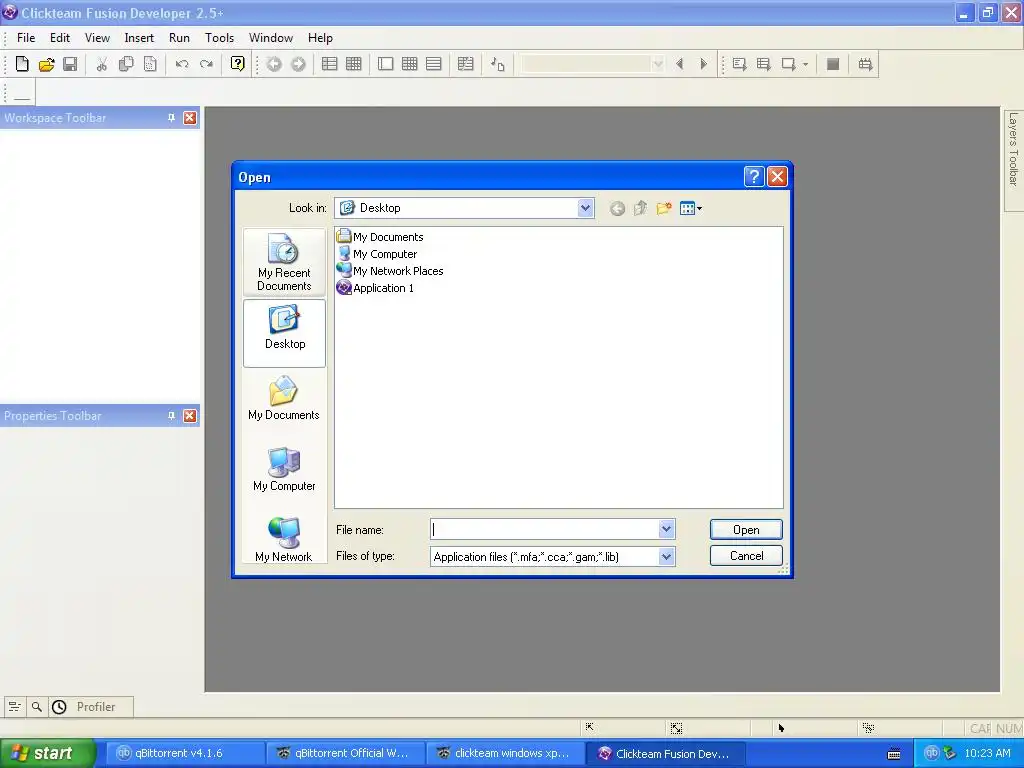Viewport: 1024px width, 768px height.
Task: Select the Application 1 file
Action: coord(376,287)
